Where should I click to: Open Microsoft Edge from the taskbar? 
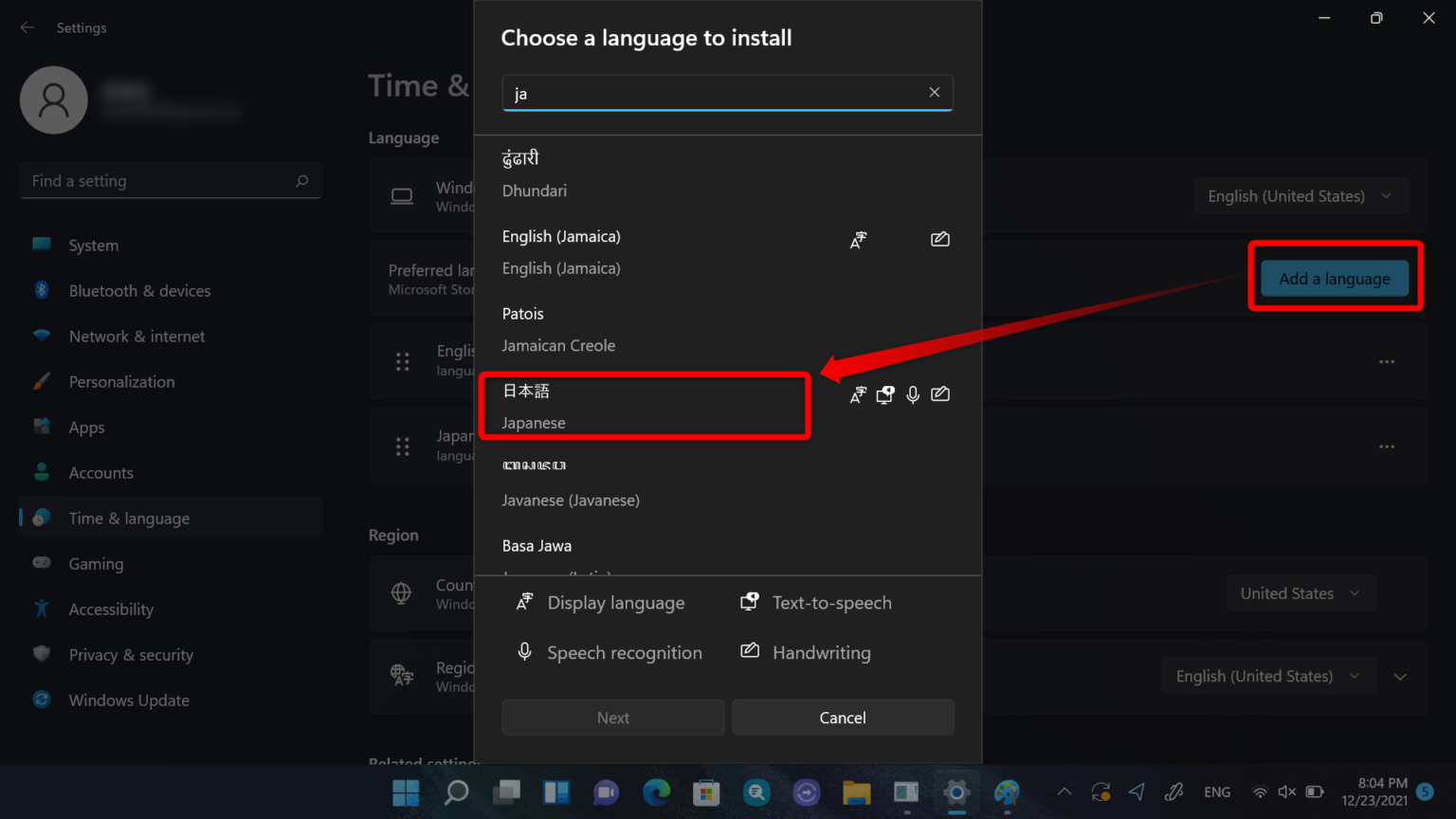point(656,792)
